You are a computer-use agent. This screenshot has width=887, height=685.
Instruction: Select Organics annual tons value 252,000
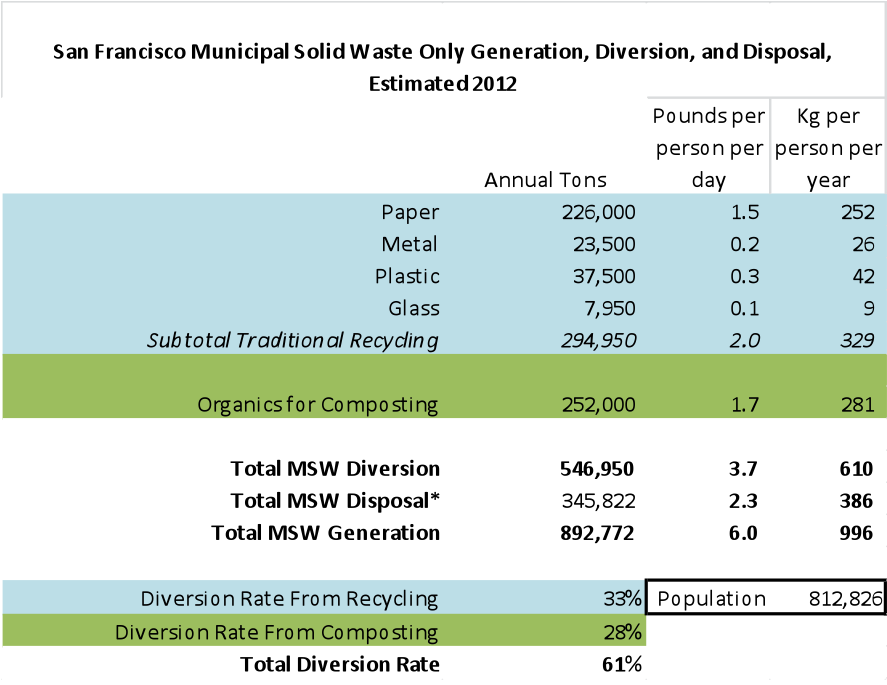[596, 405]
